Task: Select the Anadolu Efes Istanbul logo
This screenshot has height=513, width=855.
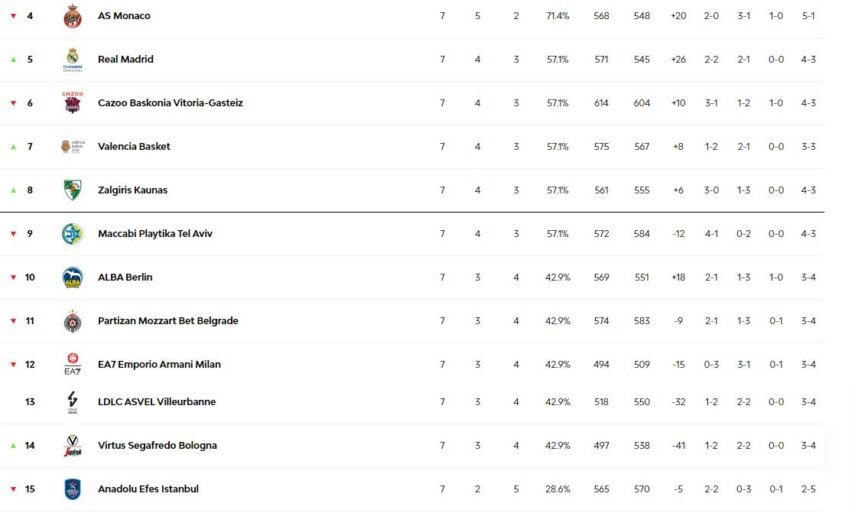Action: 72,489
